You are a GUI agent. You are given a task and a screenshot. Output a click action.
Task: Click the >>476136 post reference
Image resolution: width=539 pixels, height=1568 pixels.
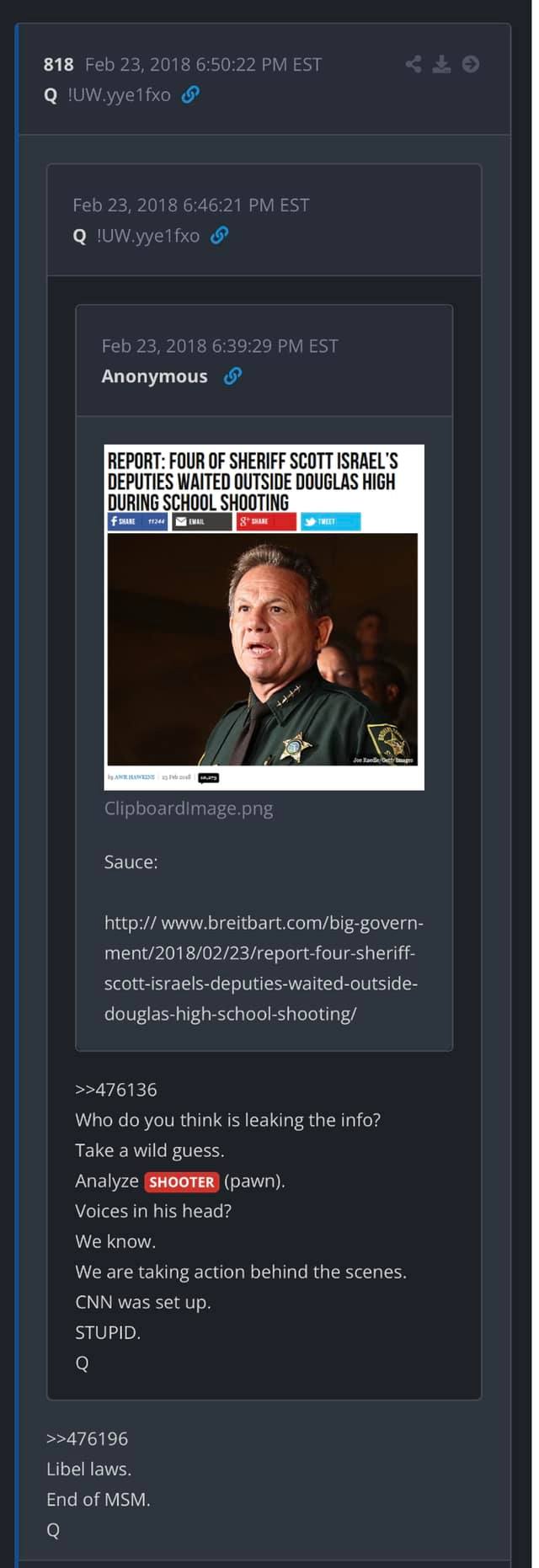[x=116, y=1090]
